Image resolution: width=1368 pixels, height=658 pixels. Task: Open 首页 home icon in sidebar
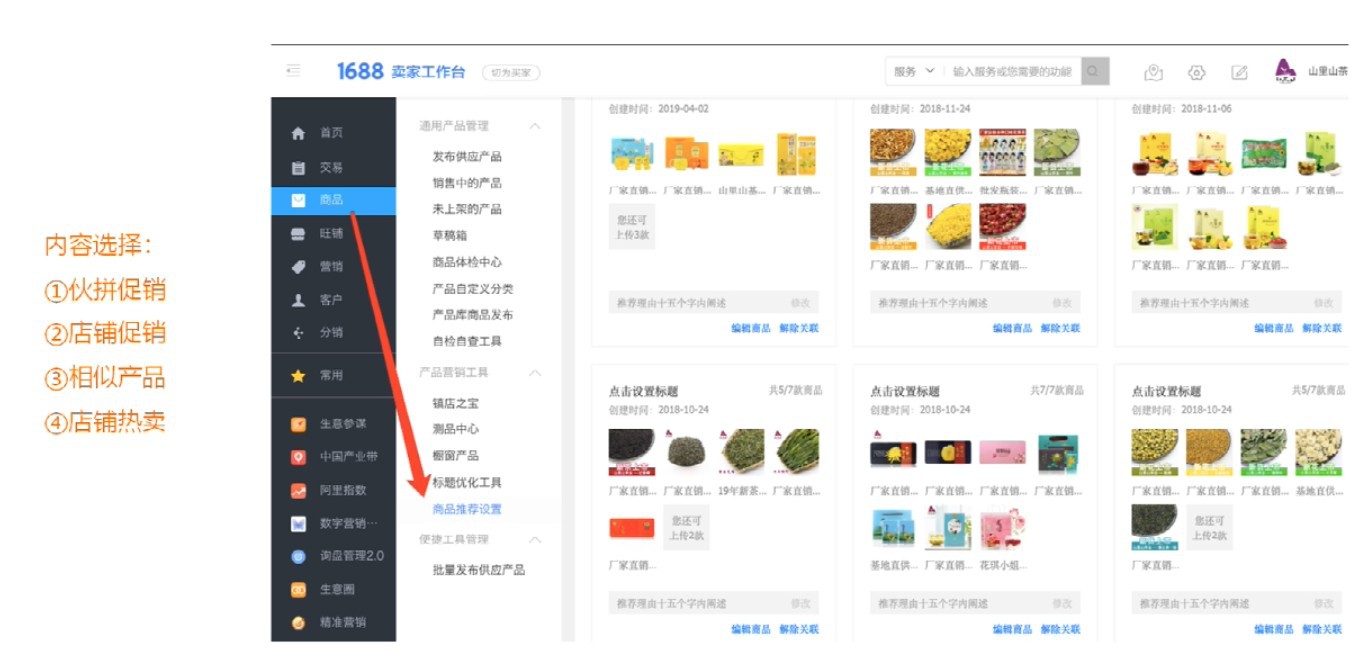[298, 133]
